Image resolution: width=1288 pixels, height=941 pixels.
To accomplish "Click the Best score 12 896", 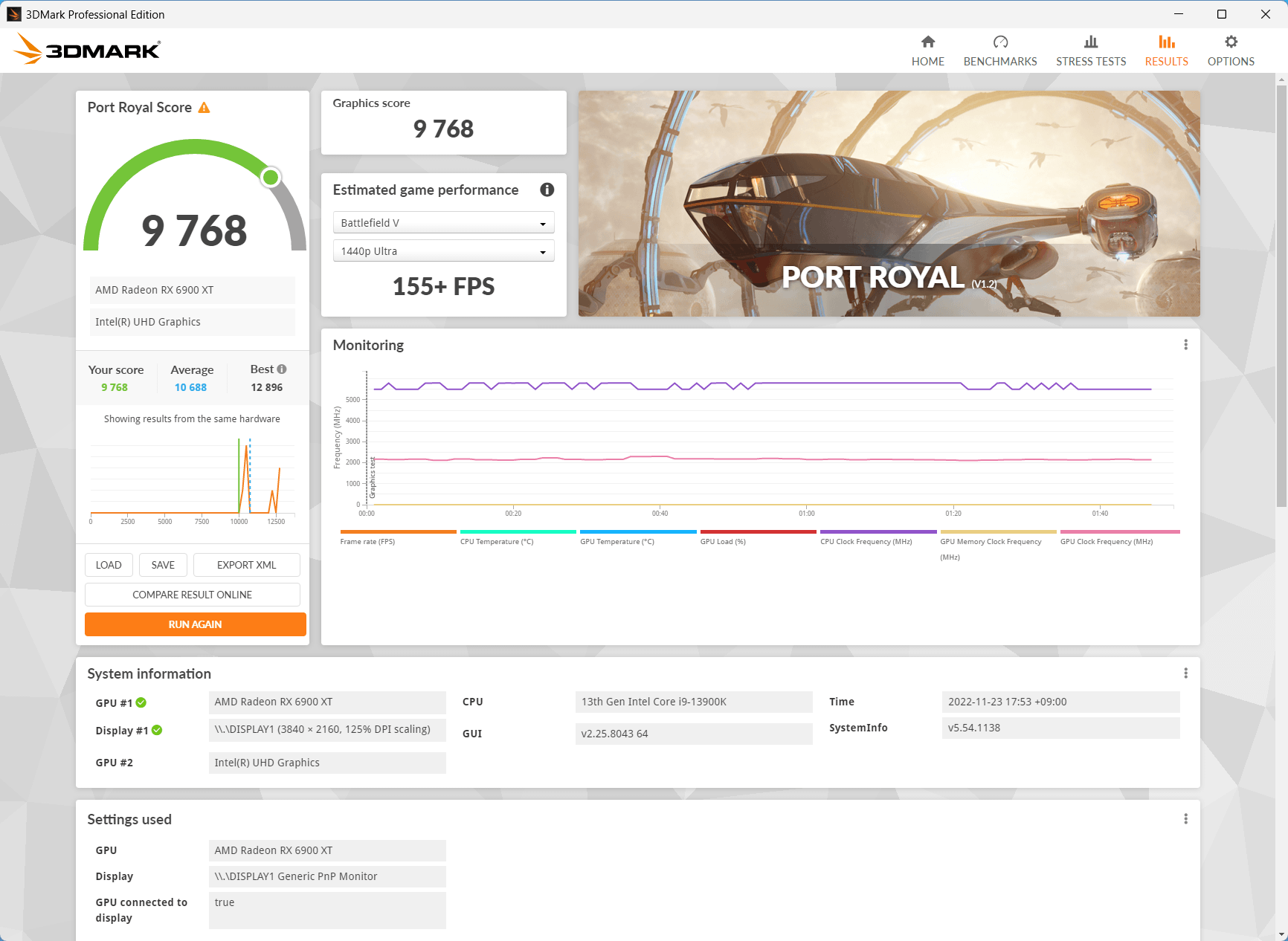I will pyautogui.click(x=266, y=387).
